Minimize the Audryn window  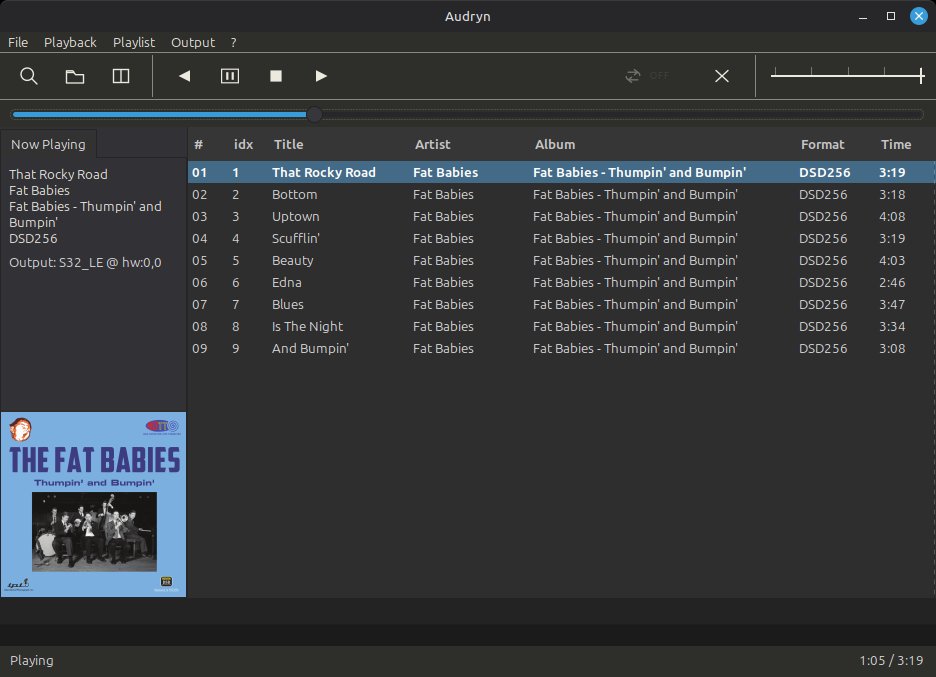[863, 17]
